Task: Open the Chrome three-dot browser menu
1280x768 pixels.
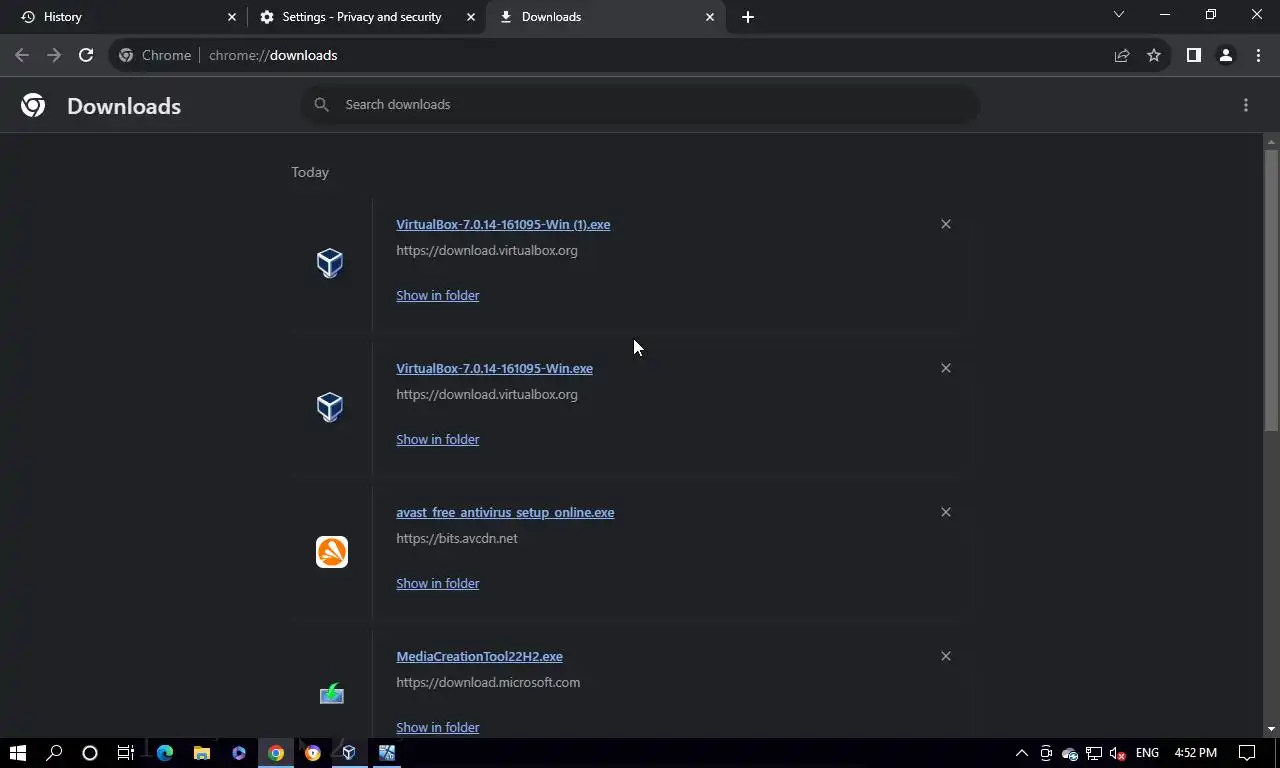Action: (x=1258, y=55)
